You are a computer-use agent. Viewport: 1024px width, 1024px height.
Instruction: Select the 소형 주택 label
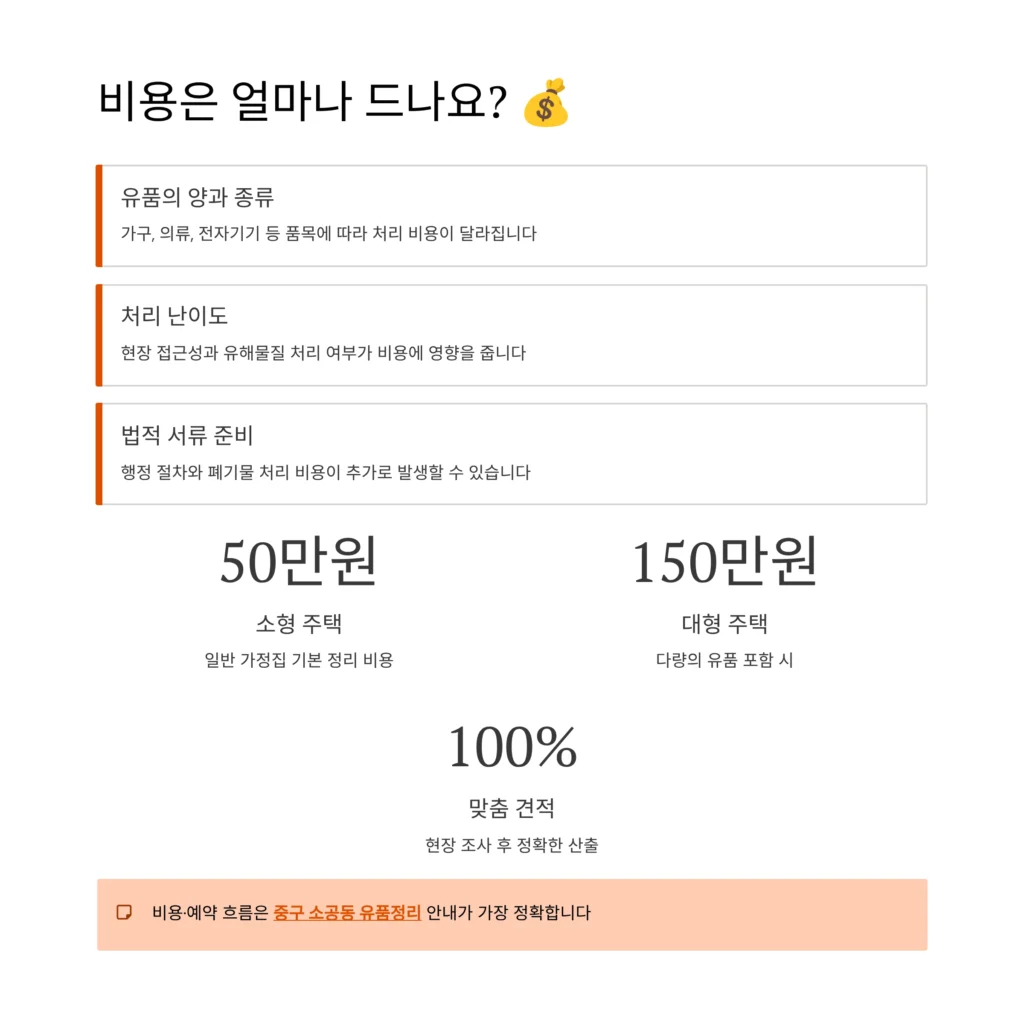coord(298,624)
